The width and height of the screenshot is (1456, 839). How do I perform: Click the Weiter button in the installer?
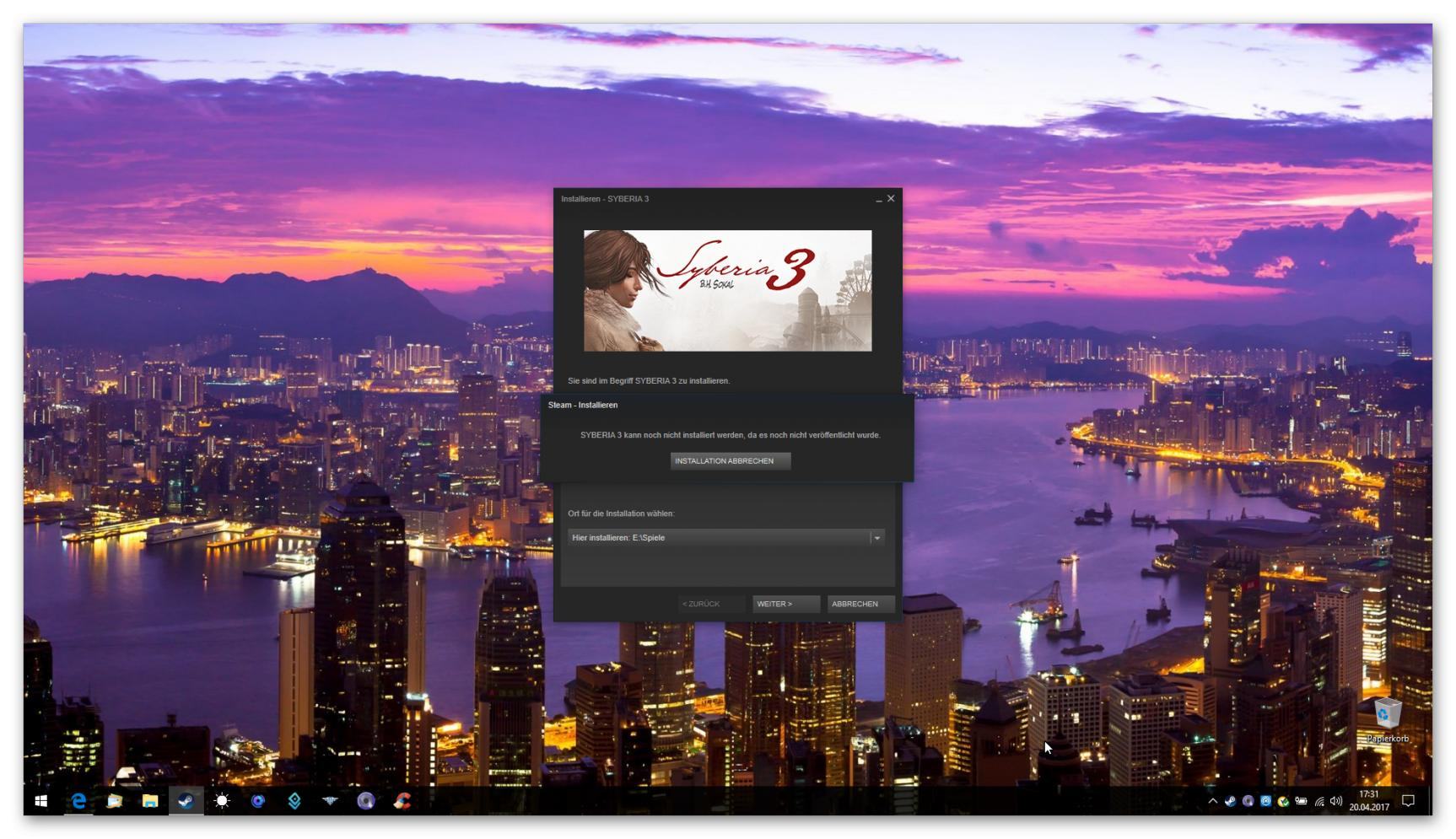click(785, 604)
